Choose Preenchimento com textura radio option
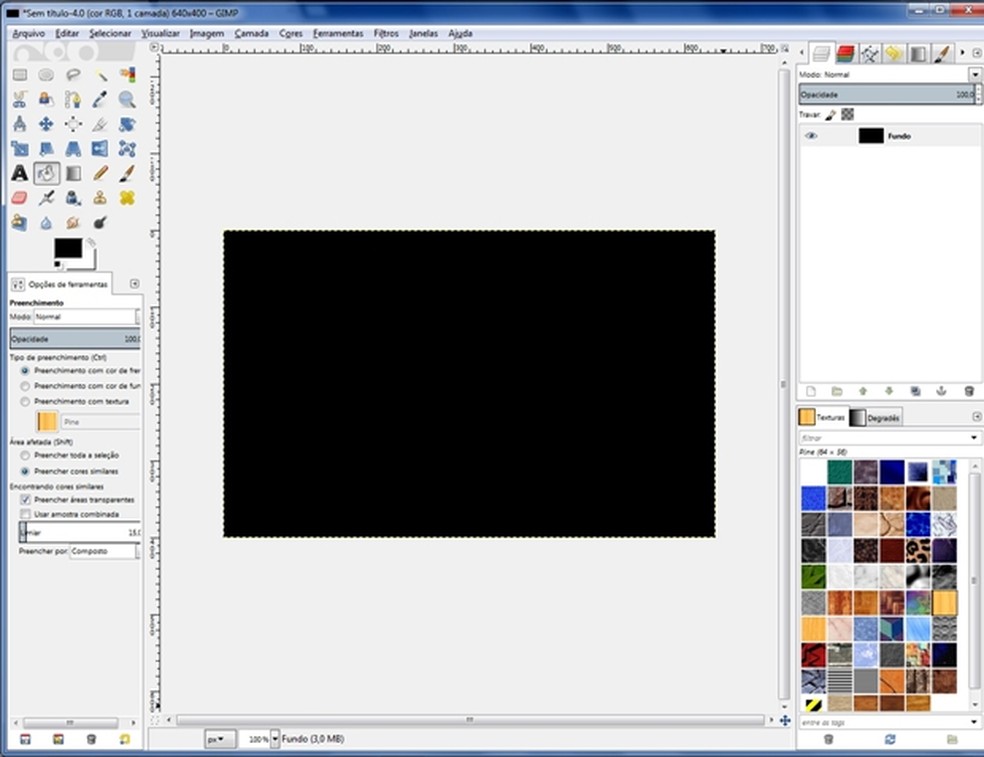The height and width of the screenshot is (757, 984). click(26, 401)
